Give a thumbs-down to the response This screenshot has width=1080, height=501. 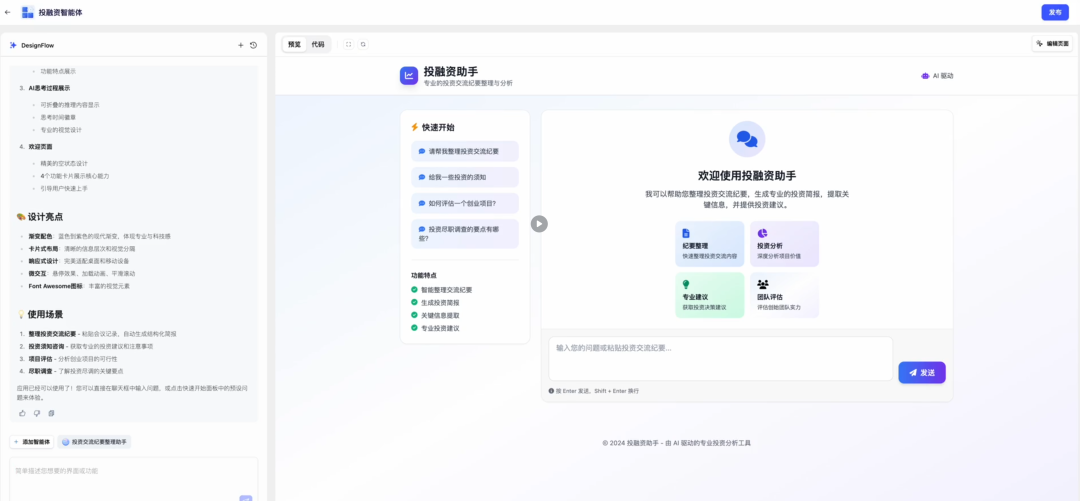37,413
